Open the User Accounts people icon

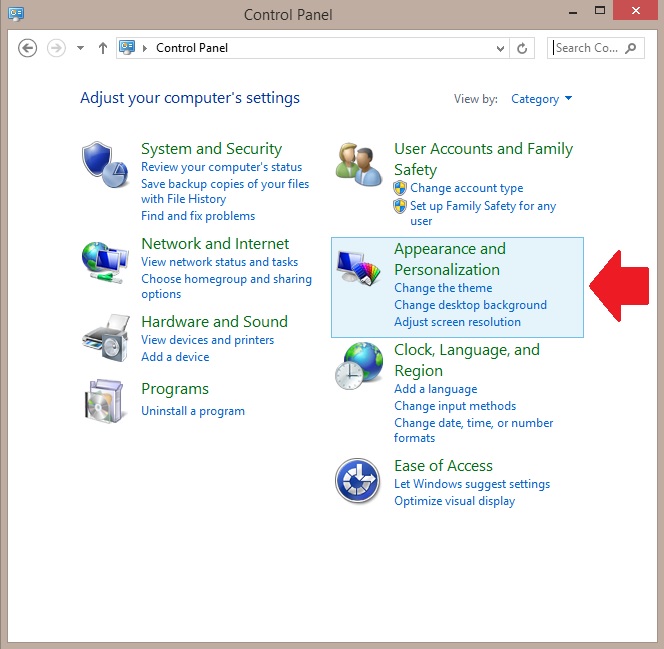359,165
